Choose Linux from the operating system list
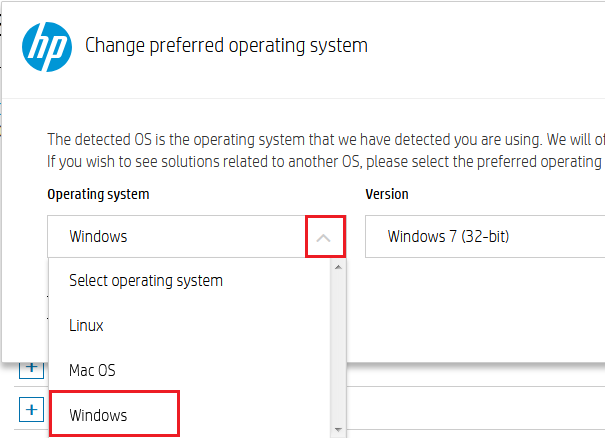Image resolution: width=605 pixels, height=438 pixels. click(86, 325)
